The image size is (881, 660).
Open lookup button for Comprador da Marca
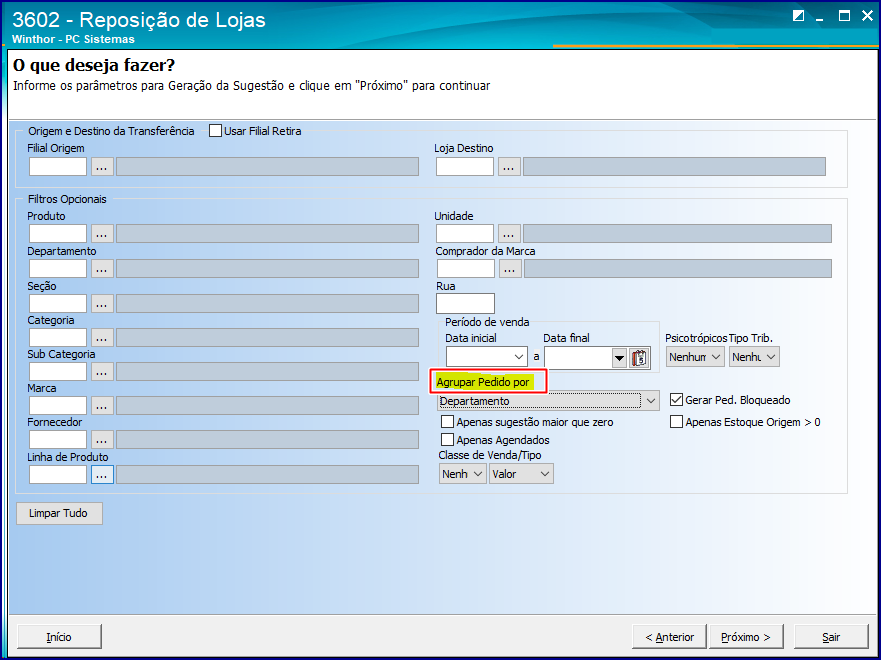tap(510, 268)
